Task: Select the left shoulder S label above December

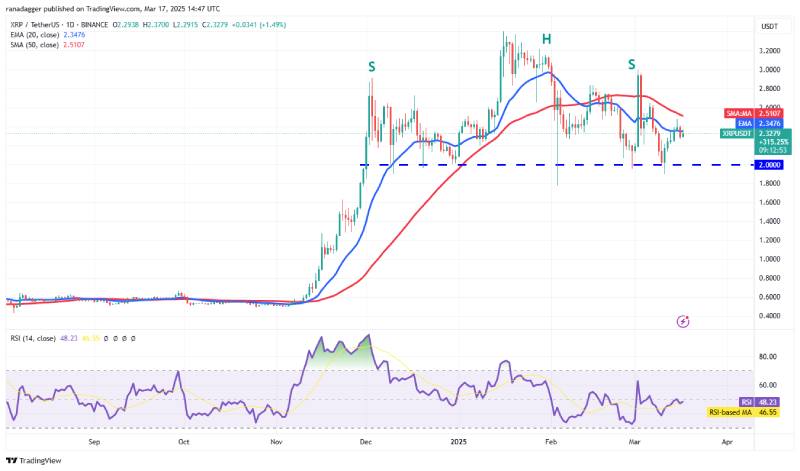Action: click(372, 67)
